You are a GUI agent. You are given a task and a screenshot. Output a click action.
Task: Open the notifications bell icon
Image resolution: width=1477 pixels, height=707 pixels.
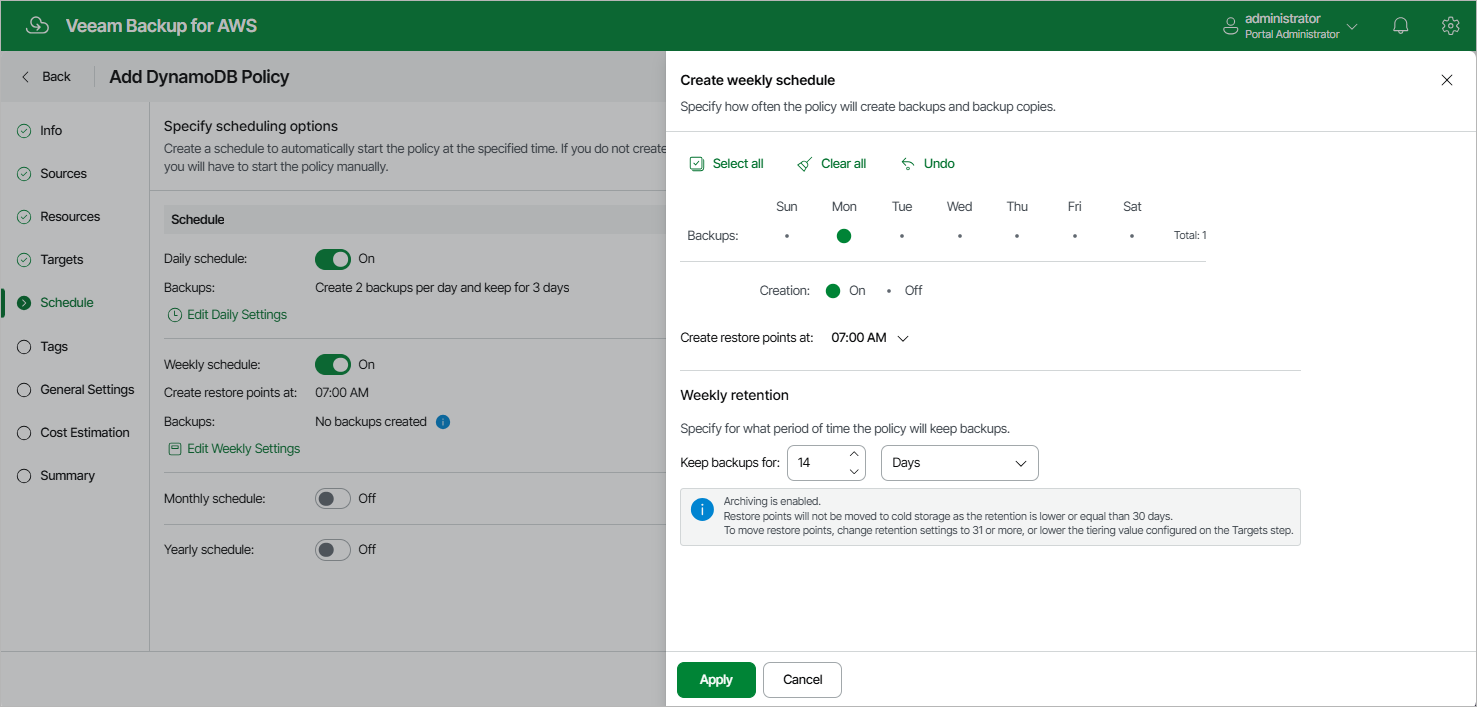tap(1401, 26)
